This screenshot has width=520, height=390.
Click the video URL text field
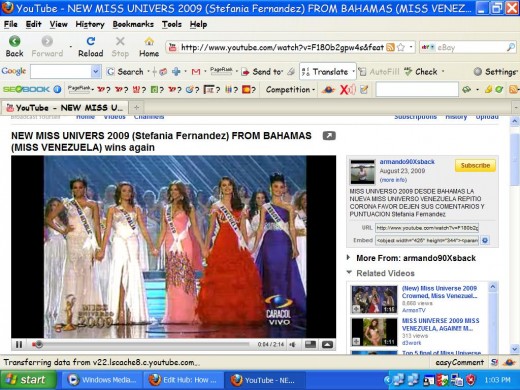point(427,228)
